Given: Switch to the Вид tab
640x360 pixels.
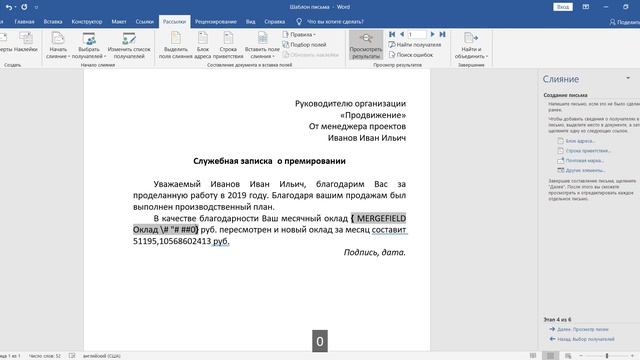Looking at the screenshot, I should pos(251,22).
